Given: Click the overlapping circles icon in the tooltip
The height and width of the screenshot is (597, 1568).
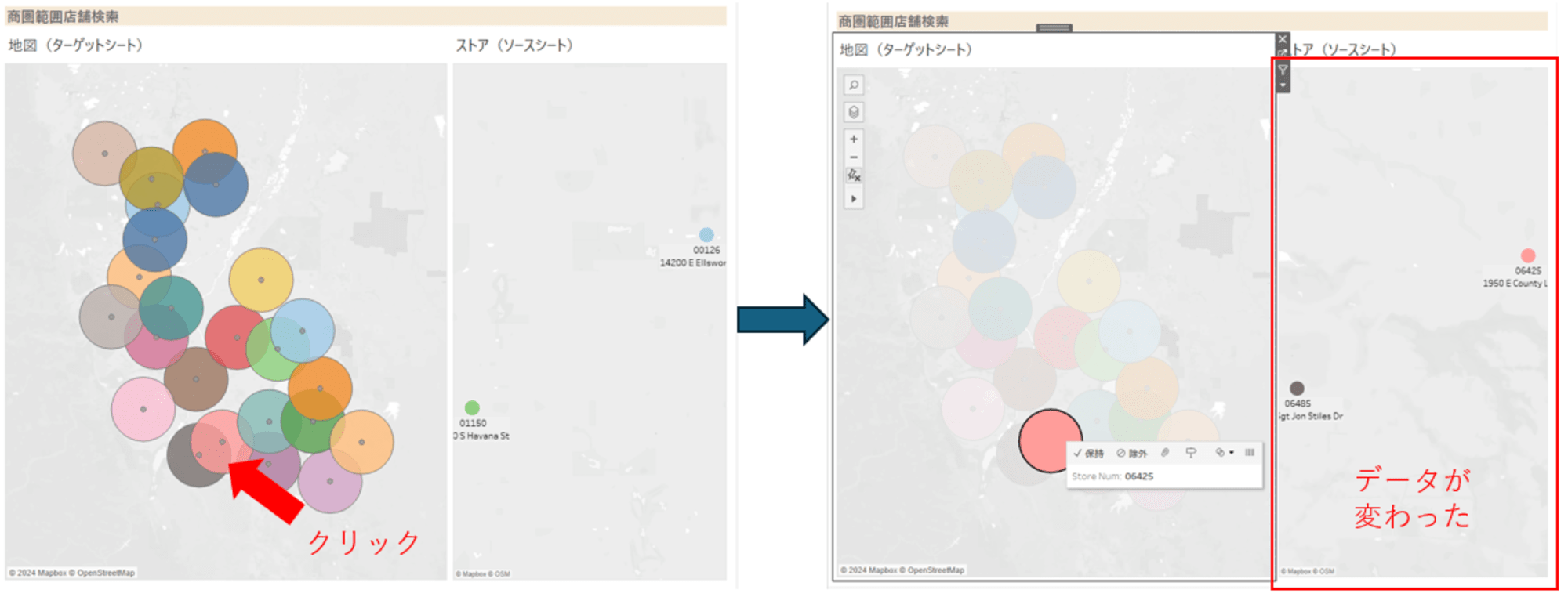Looking at the screenshot, I should [1220, 453].
